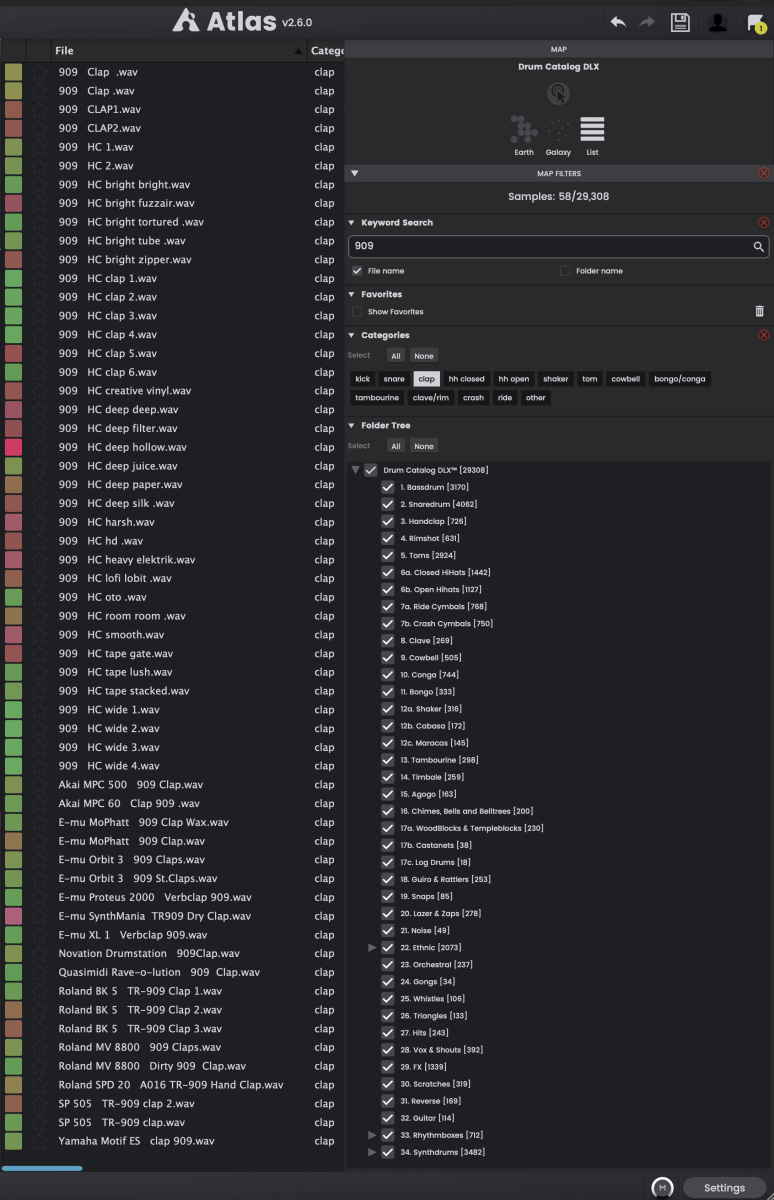Enable the Folder name search option

point(565,271)
